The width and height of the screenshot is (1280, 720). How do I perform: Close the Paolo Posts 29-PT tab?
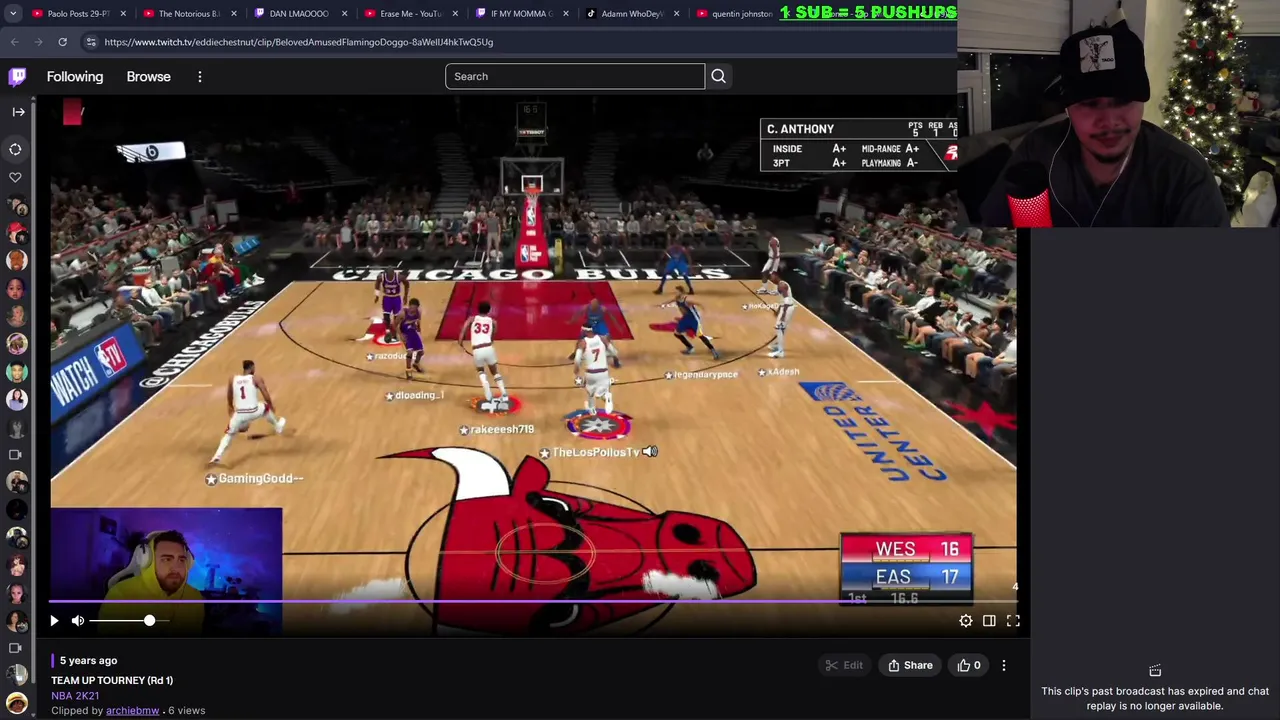tap(123, 13)
